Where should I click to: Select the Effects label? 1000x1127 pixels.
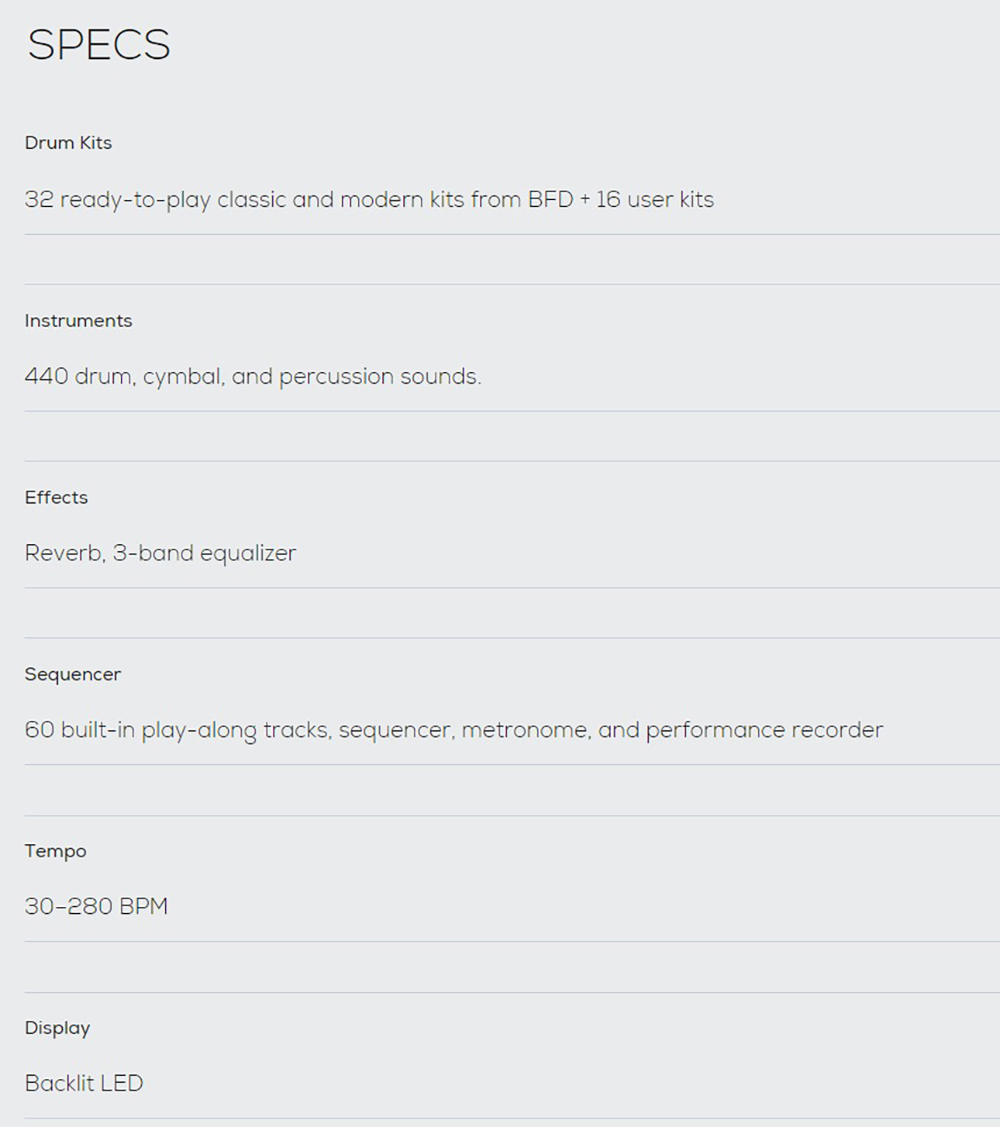(56, 497)
